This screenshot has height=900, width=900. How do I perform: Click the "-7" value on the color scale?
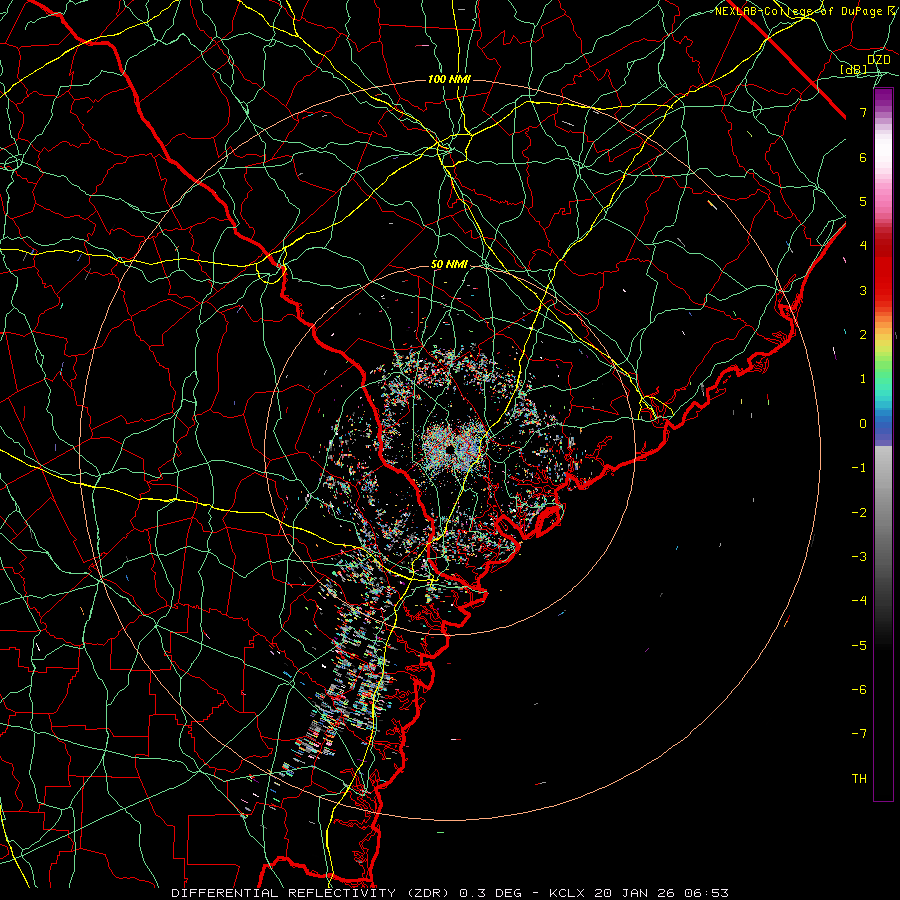point(859,734)
